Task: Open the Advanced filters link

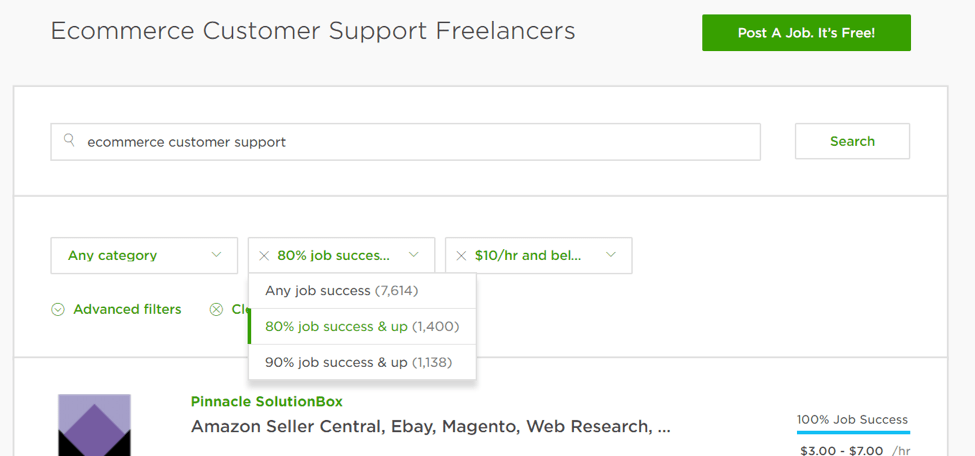Action: (127, 310)
